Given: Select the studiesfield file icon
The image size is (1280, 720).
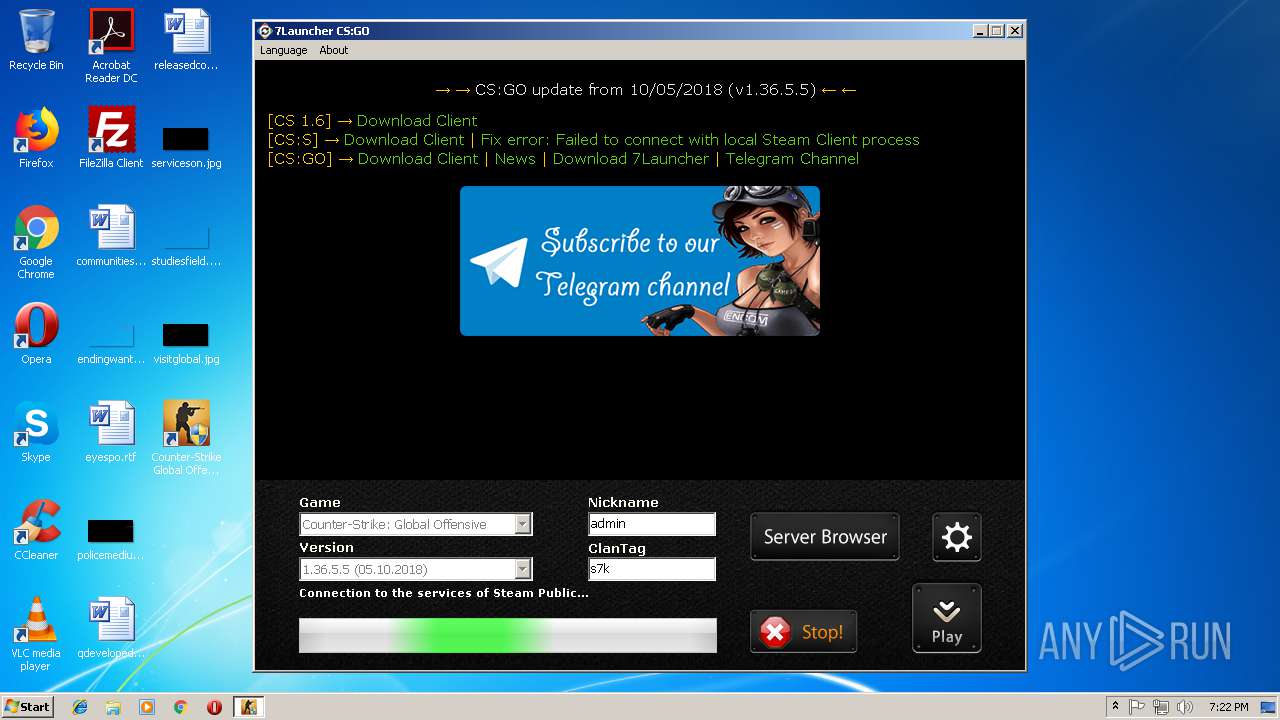Looking at the screenshot, I should (x=186, y=244).
